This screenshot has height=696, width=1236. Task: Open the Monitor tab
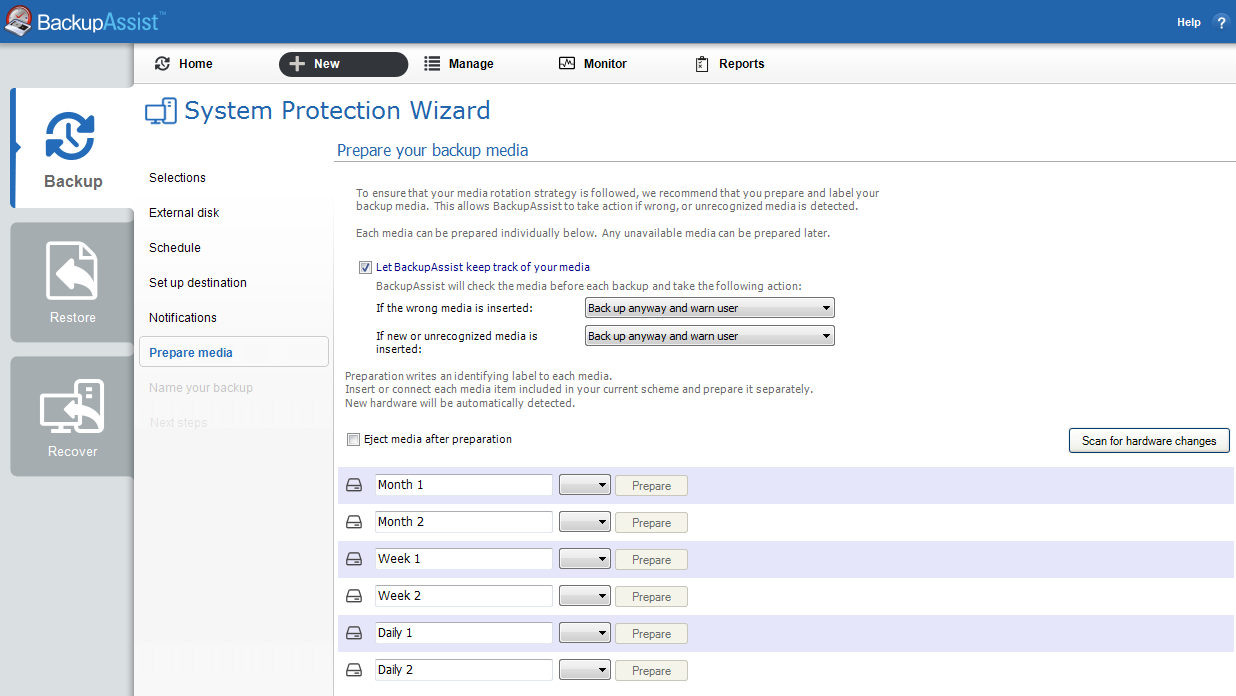(x=593, y=64)
